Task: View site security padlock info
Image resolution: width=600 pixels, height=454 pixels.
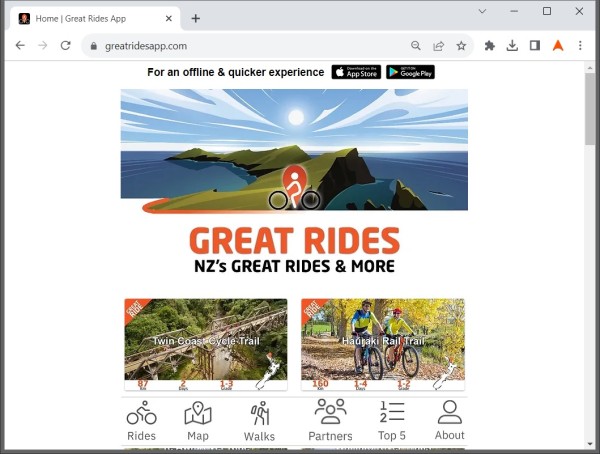Action: click(x=94, y=46)
